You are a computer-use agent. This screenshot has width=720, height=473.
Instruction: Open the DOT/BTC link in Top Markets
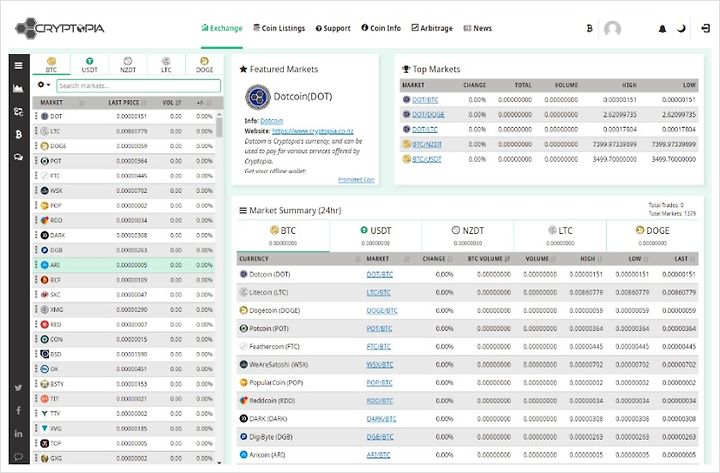click(x=425, y=100)
